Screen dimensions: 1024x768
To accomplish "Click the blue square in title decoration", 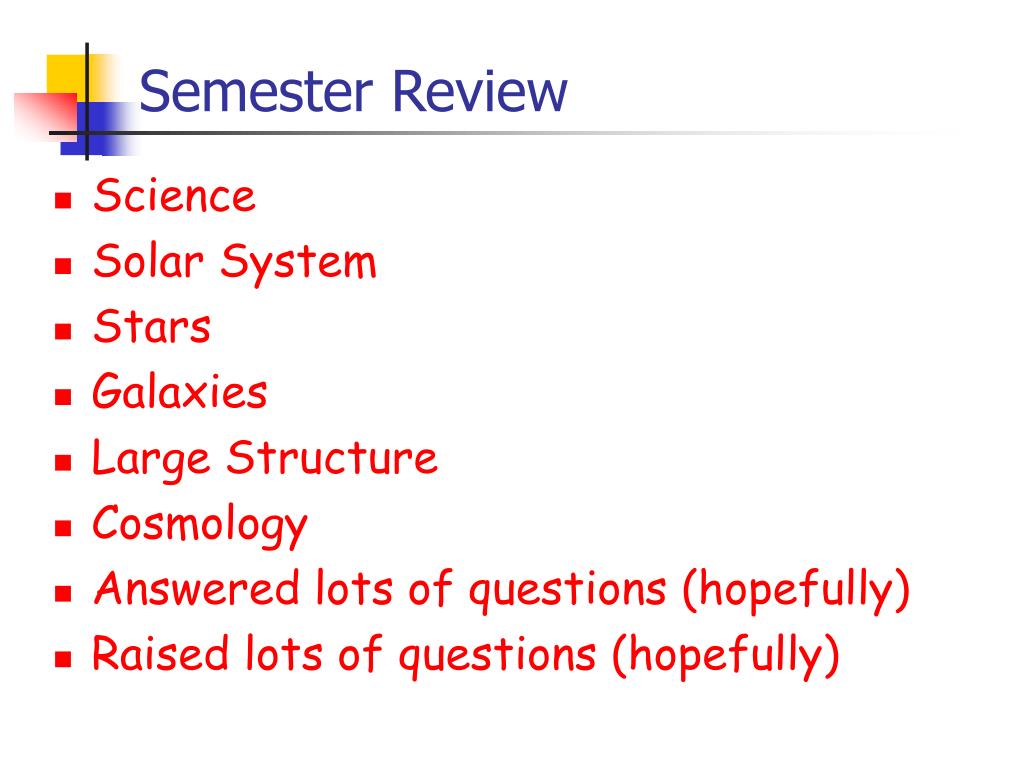I will (x=98, y=129).
